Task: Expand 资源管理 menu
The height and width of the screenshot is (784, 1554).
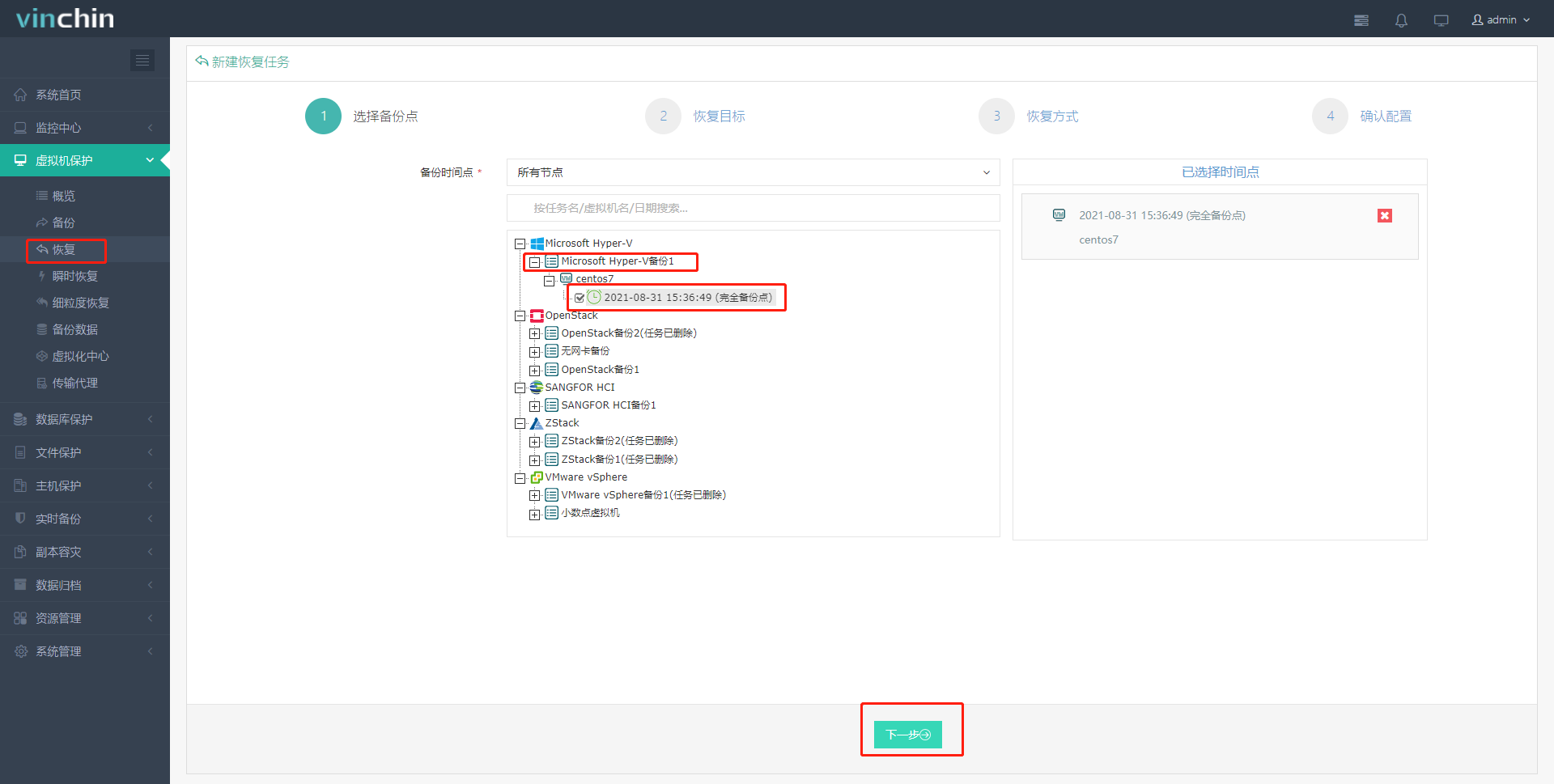Action: tap(85, 618)
